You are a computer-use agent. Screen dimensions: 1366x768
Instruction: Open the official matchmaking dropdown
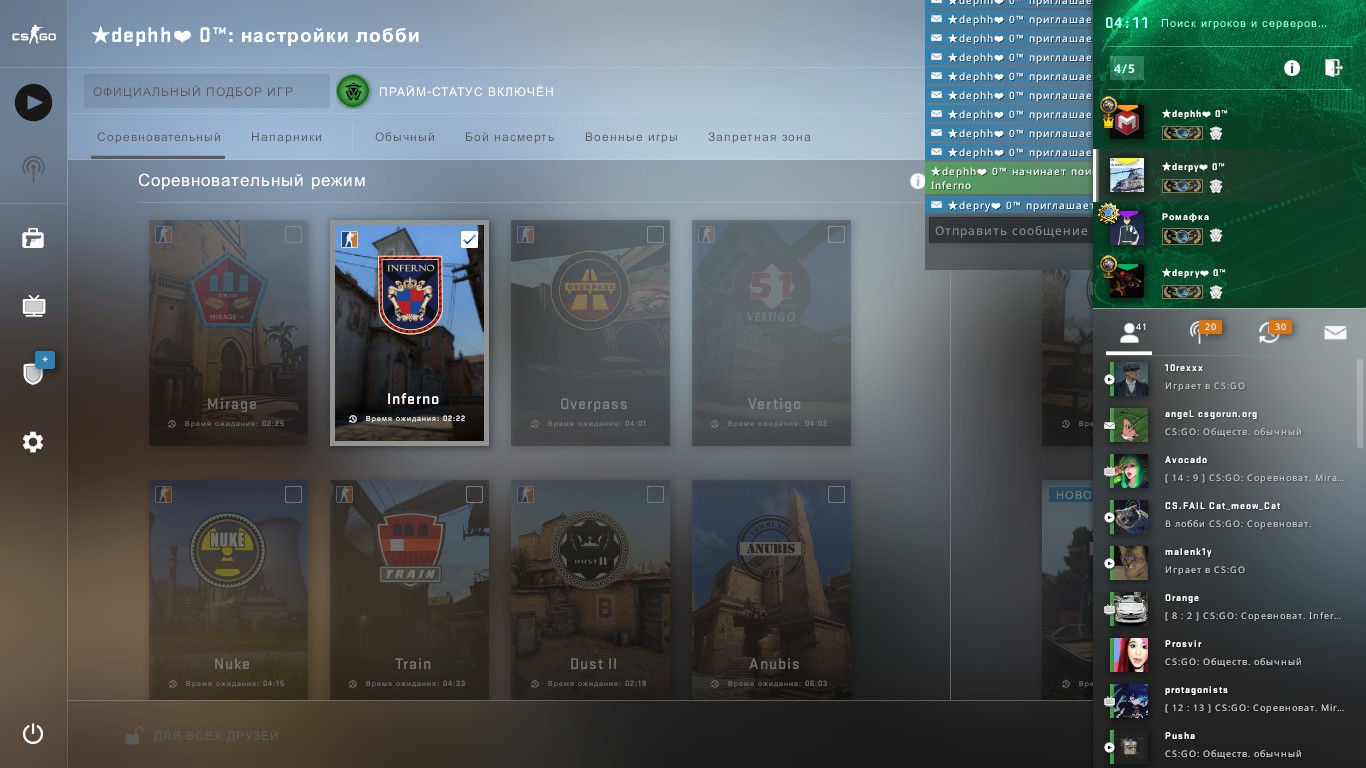pos(207,91)
